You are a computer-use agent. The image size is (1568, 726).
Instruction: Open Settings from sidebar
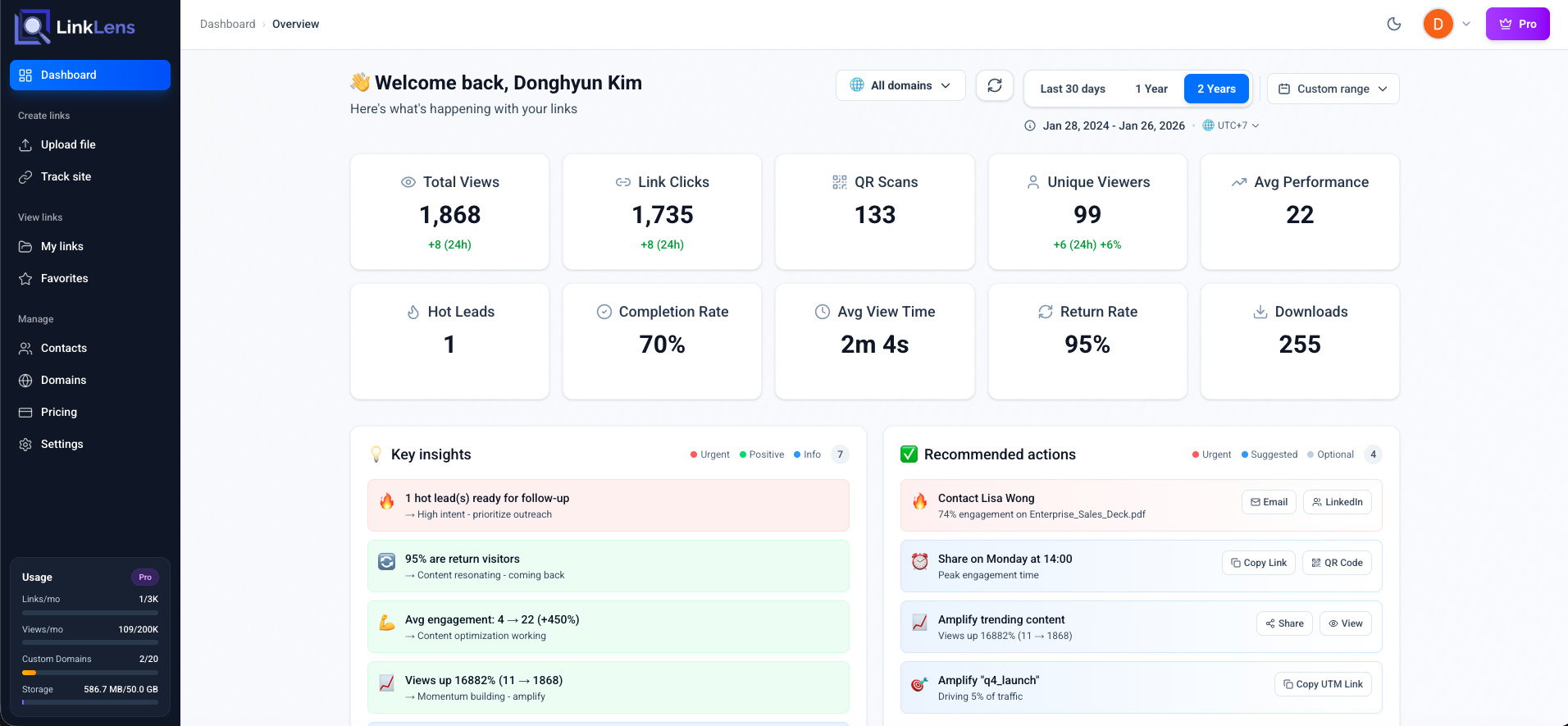90,444
